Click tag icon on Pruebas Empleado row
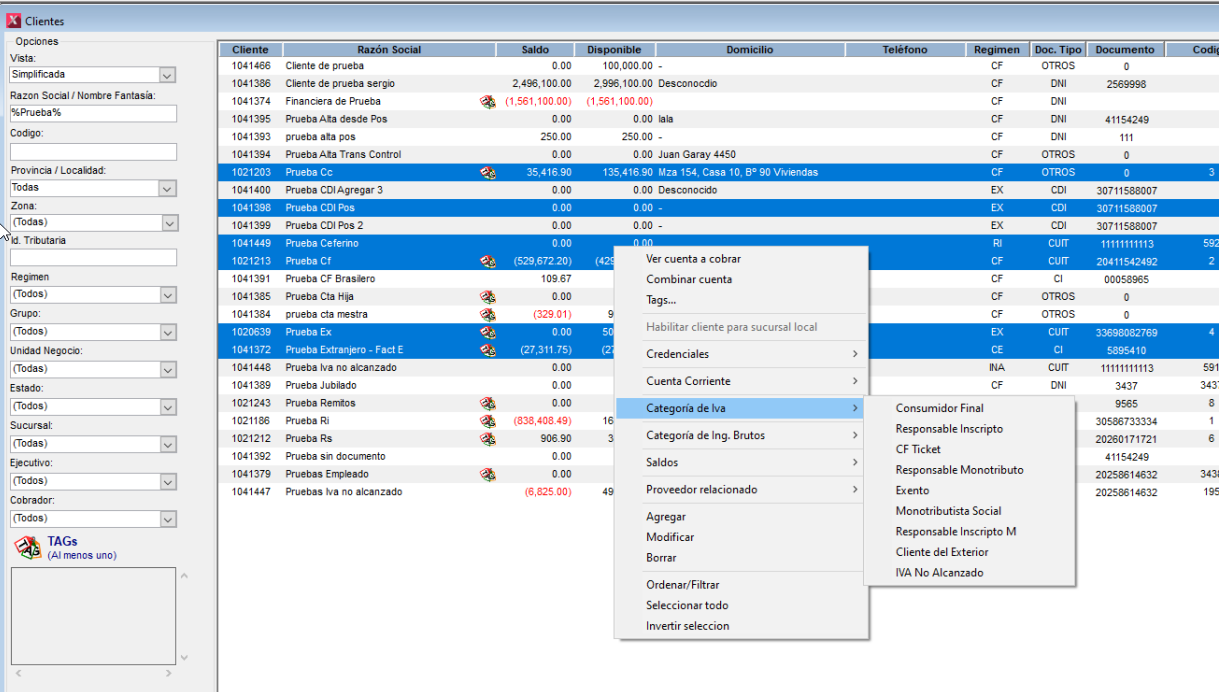Screen dimensions: 1219x692 tap(488, 474)
